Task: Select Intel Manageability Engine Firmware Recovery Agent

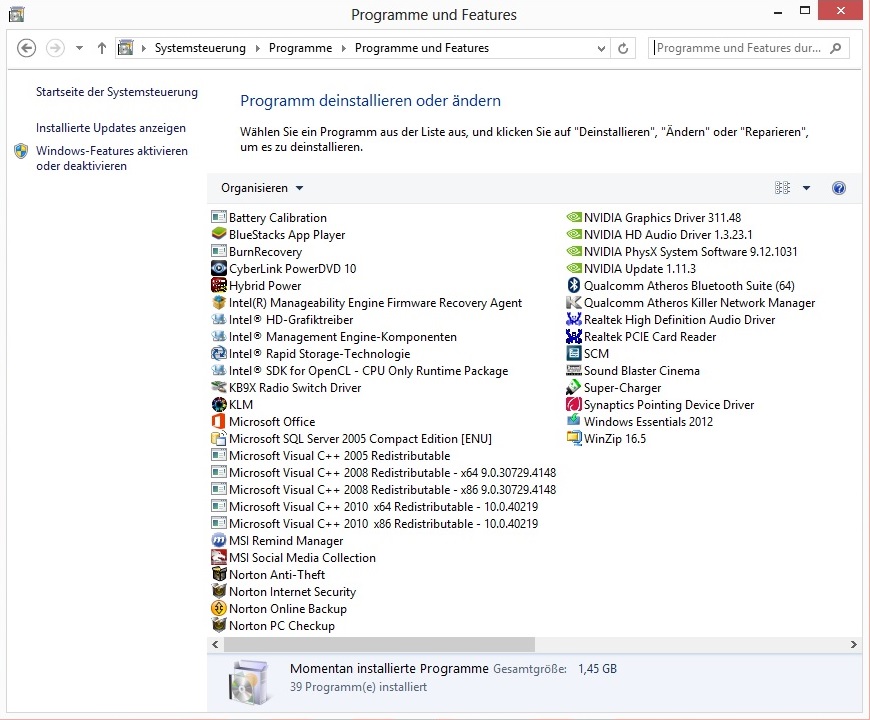Action: pyautogui.click(x=367, y=303)
